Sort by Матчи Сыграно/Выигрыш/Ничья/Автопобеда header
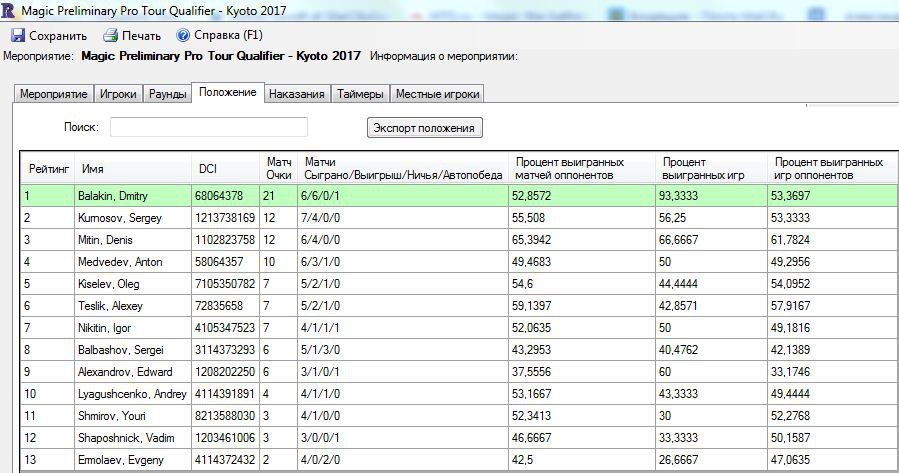 (x=402, y=169)
